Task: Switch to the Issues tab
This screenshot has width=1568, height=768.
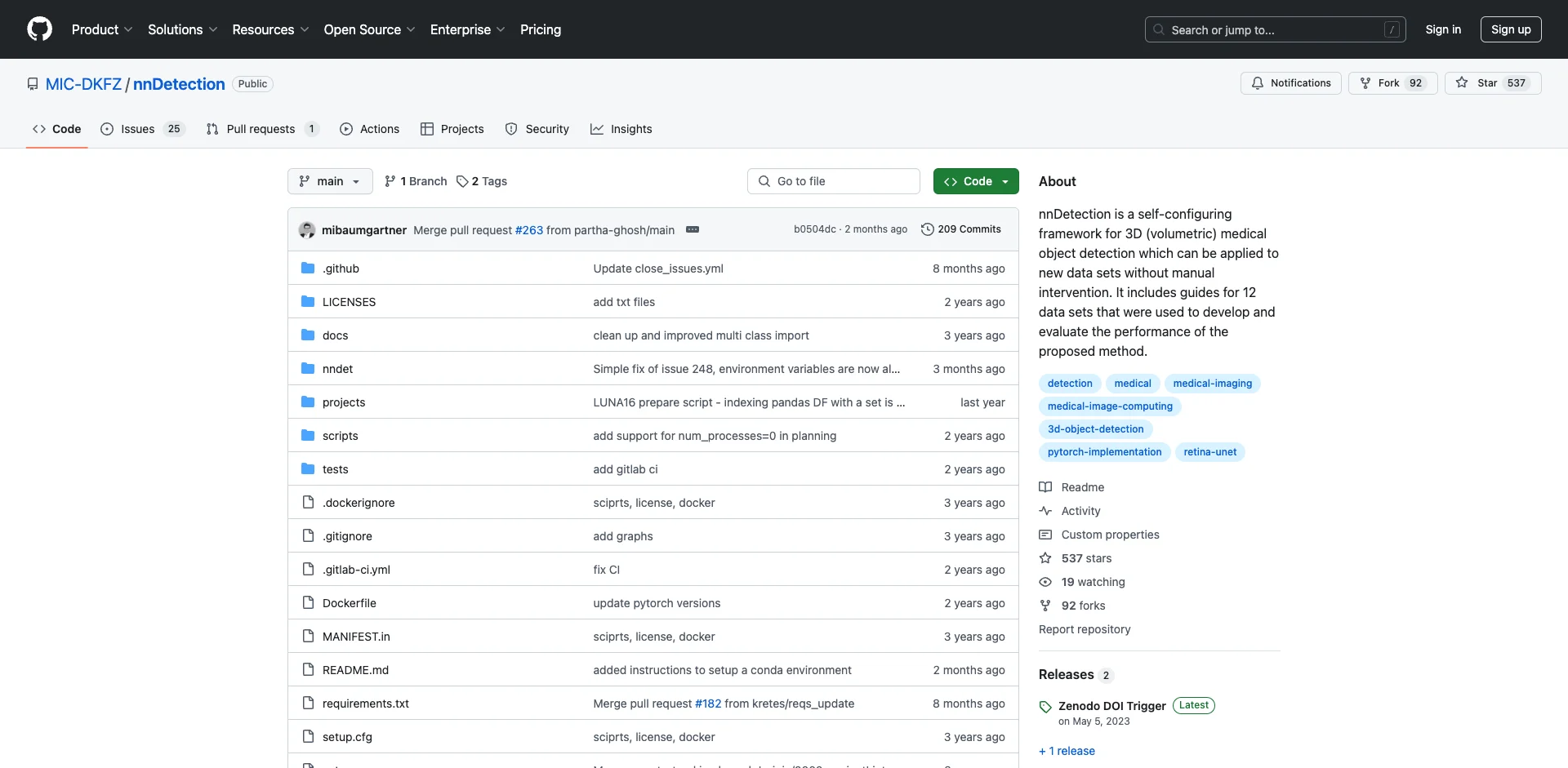Action: pyautogui.click(x=143, y=129)
